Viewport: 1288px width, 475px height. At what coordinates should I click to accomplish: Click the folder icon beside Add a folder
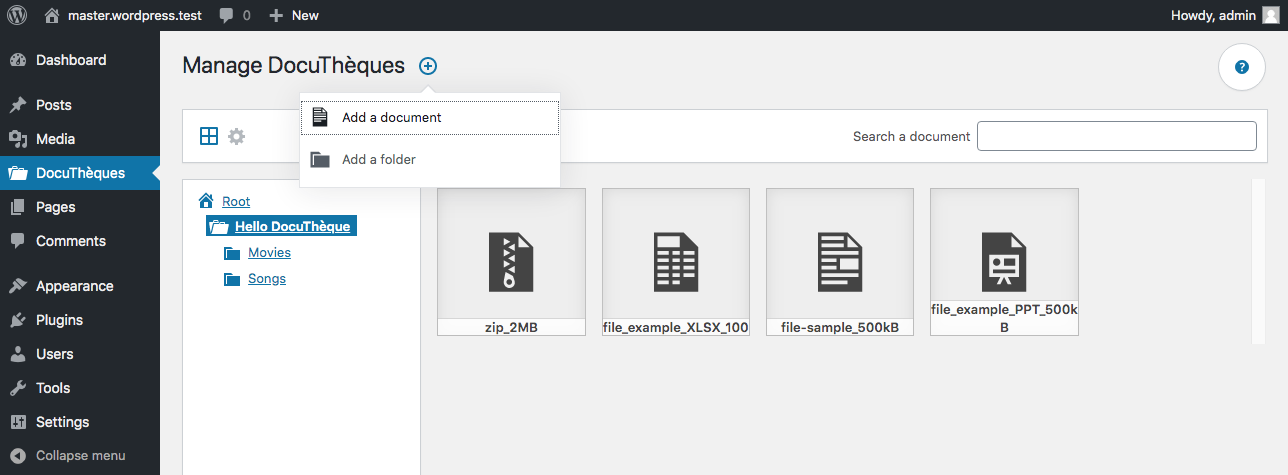click(x=320, y=159)
